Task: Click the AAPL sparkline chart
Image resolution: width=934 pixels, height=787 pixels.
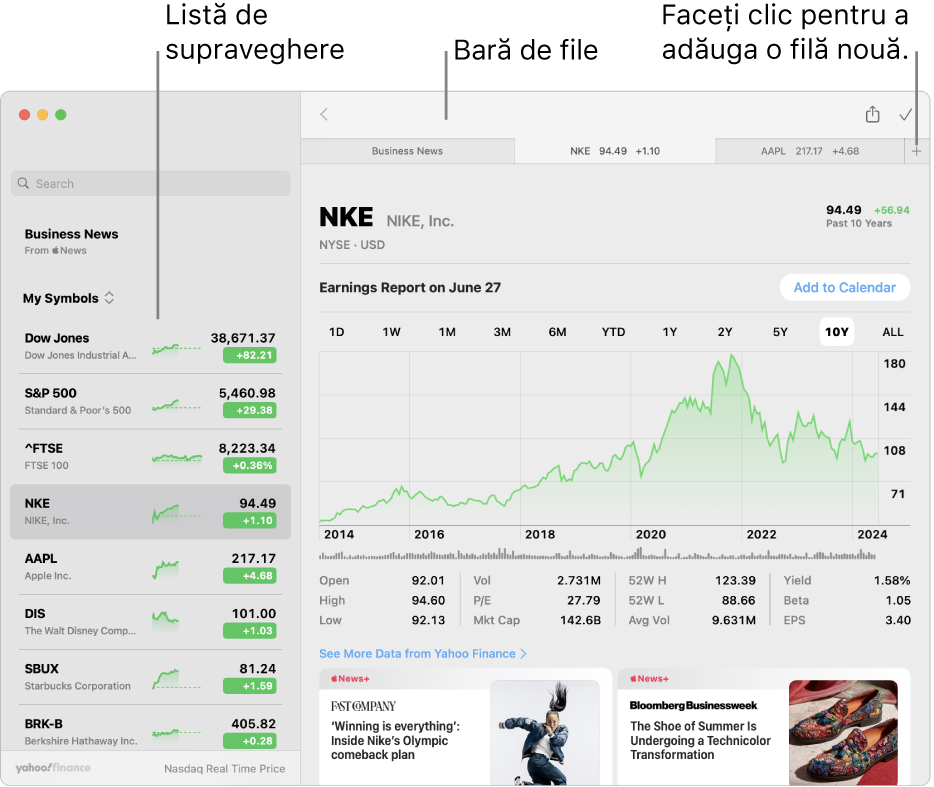Action: (x=166, y=569)
